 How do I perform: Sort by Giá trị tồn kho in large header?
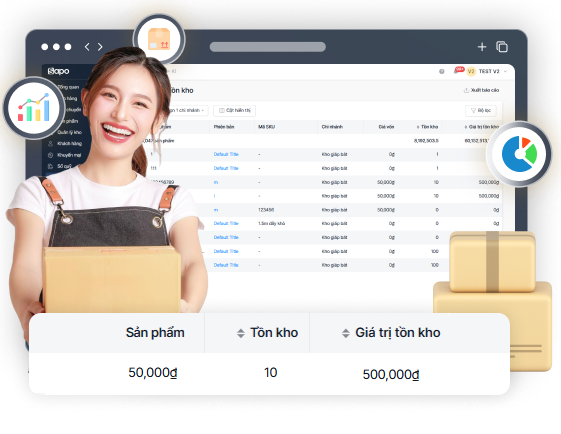coord(391,333)
